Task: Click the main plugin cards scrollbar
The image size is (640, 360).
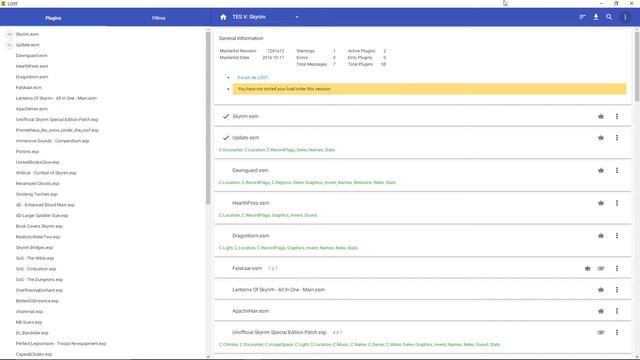Action: pyautogui.click(x=637, y=67)
